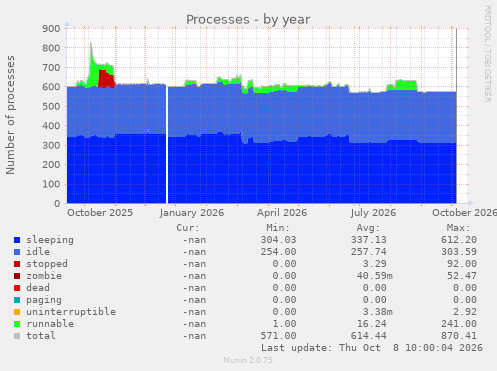Click the 'Min:' column header
This screenshot has width=497, height=371.
(278, 228)
